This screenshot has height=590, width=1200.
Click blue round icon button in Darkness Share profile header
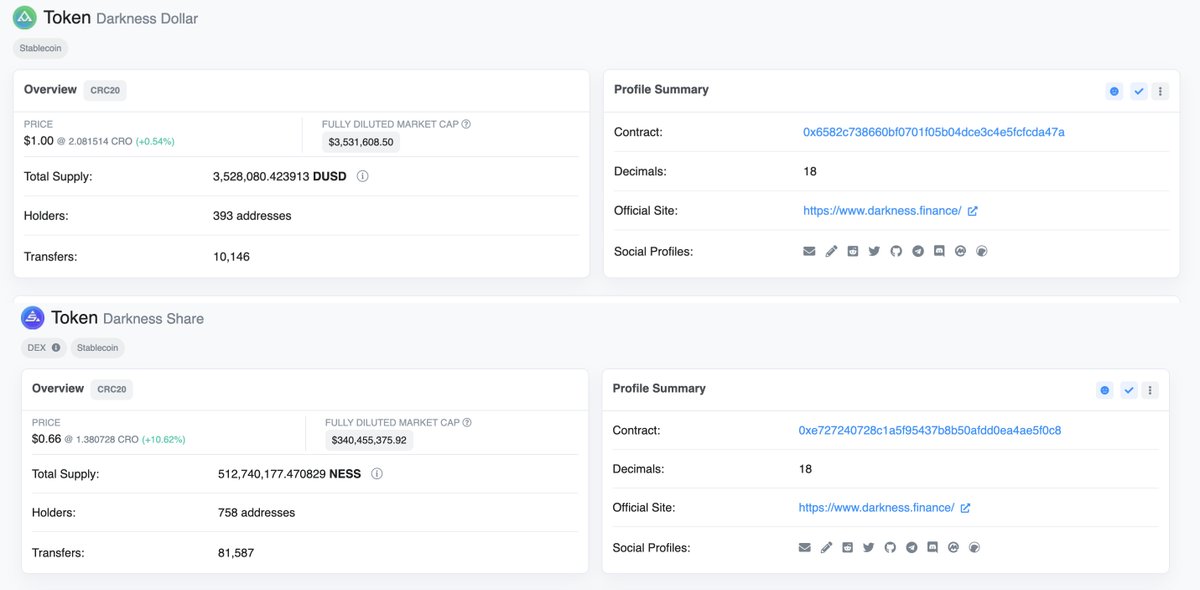tap(1105, 390)
